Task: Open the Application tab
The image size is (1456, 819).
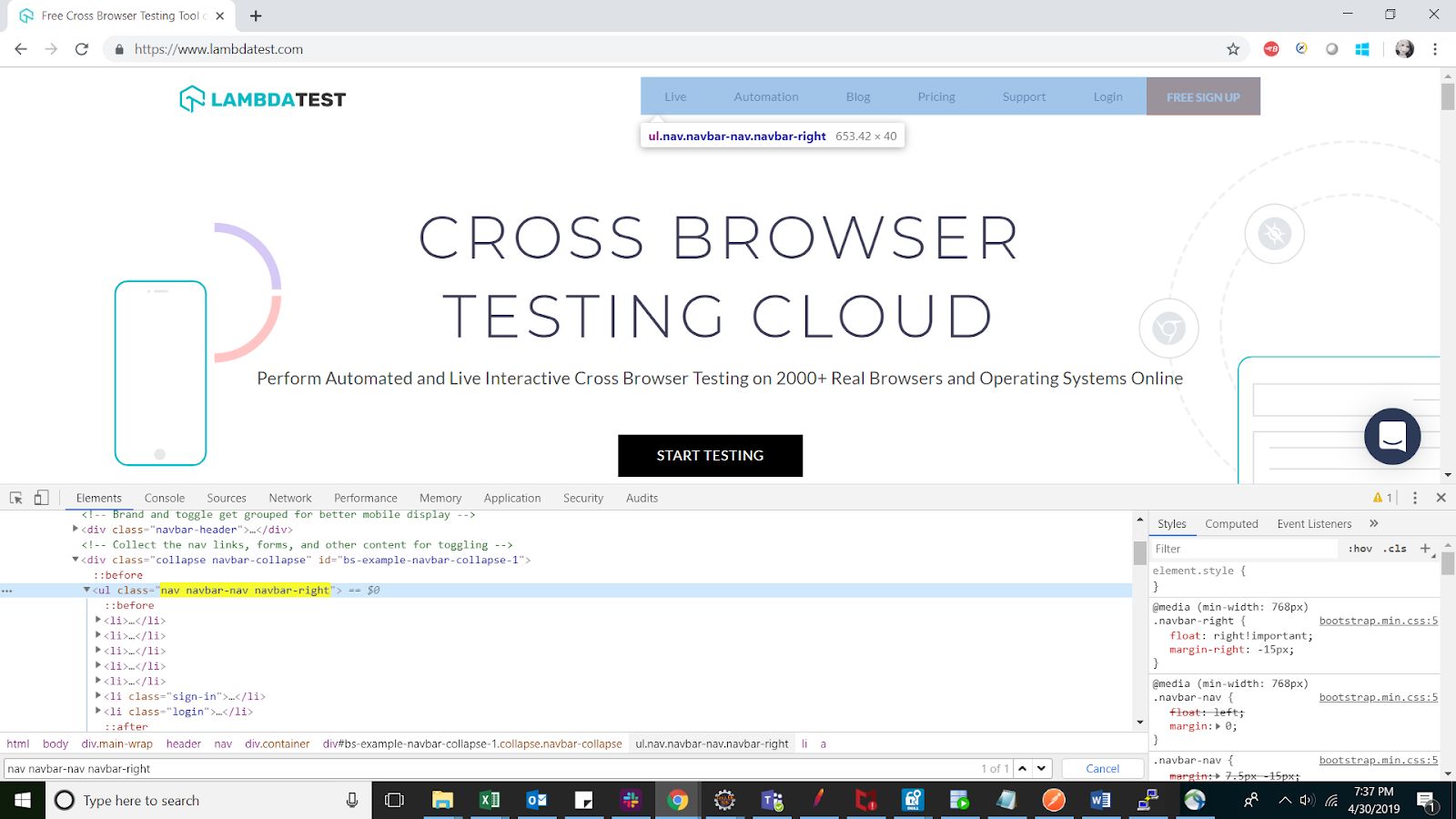Action: [x=512, y=498]
